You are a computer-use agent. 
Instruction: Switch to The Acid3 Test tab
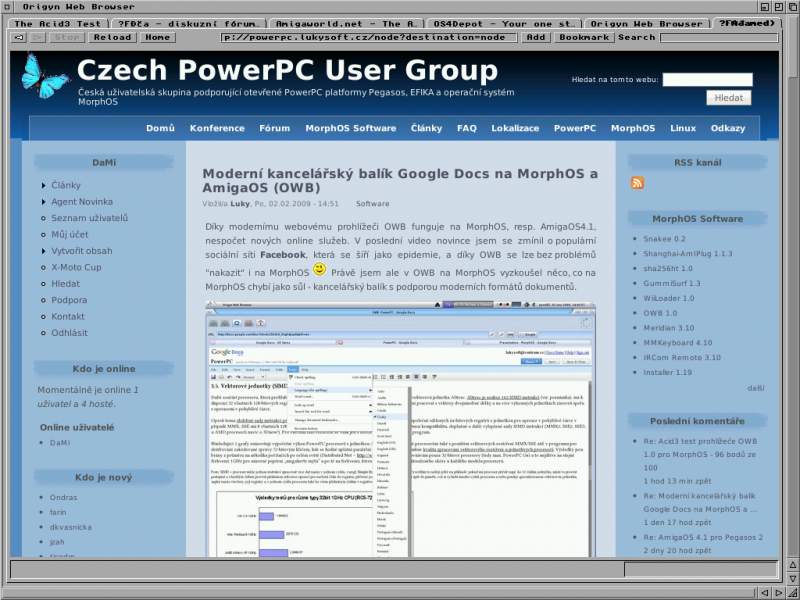(57, 22)
